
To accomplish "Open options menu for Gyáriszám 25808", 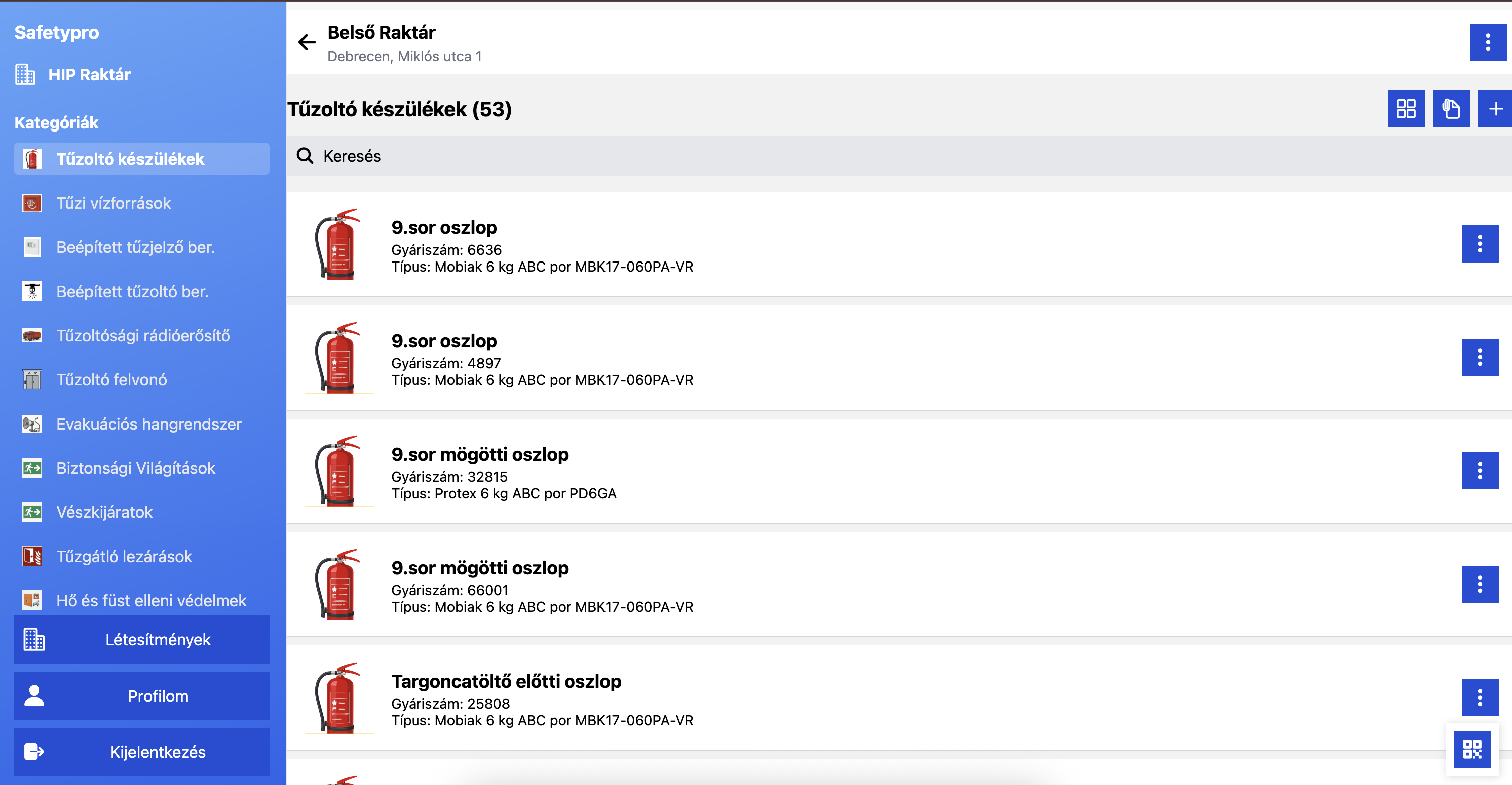I will (x=1480, y=697).
